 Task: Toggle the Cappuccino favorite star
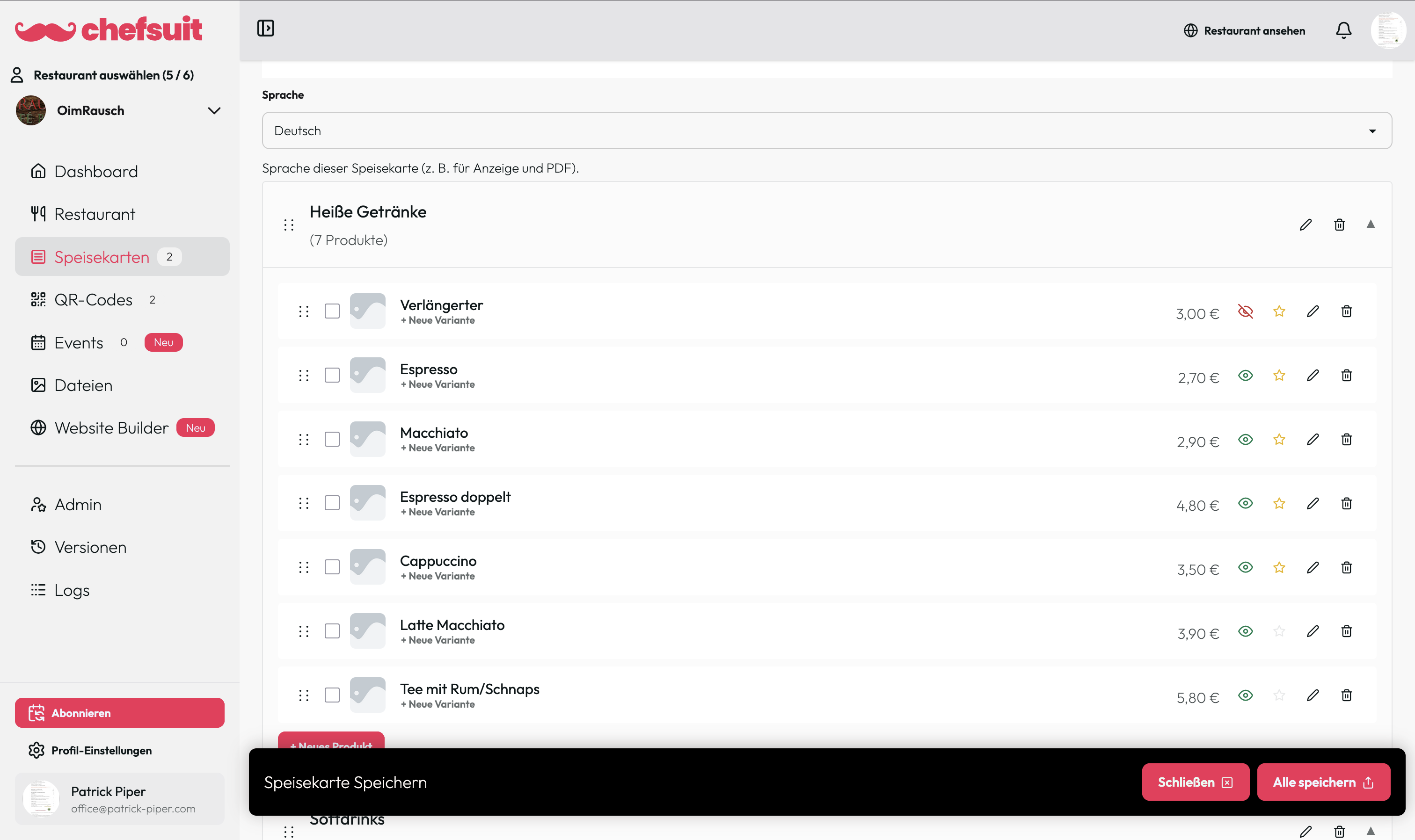[1278, 567]
